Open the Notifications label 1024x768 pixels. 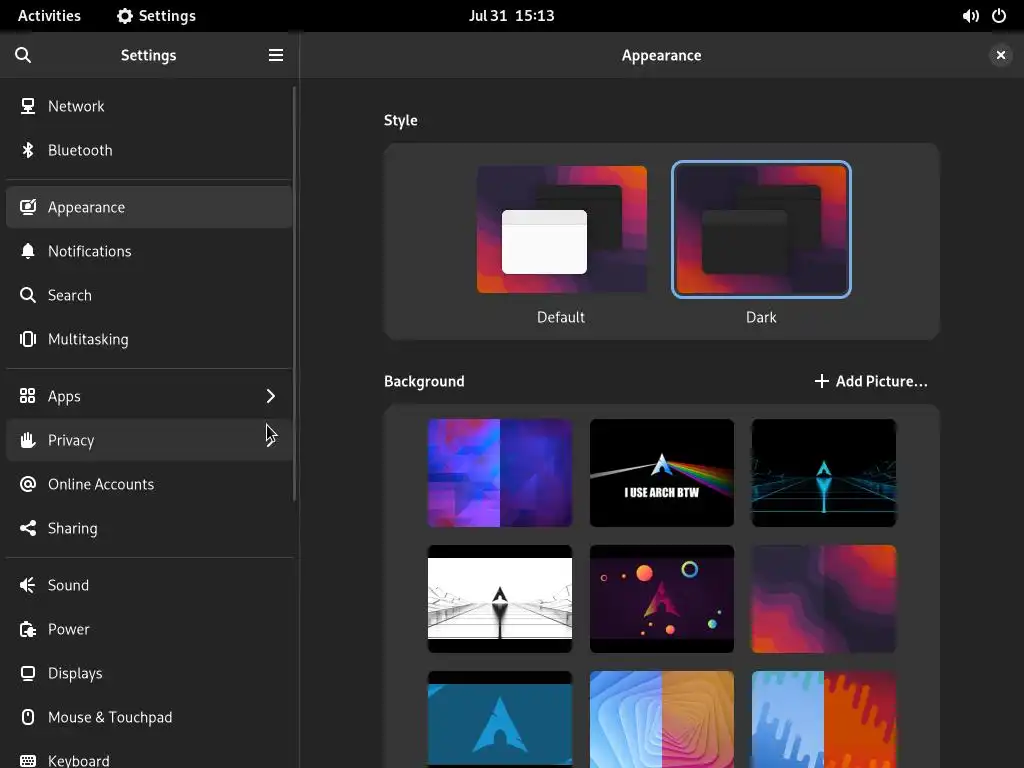click(89, 251)
